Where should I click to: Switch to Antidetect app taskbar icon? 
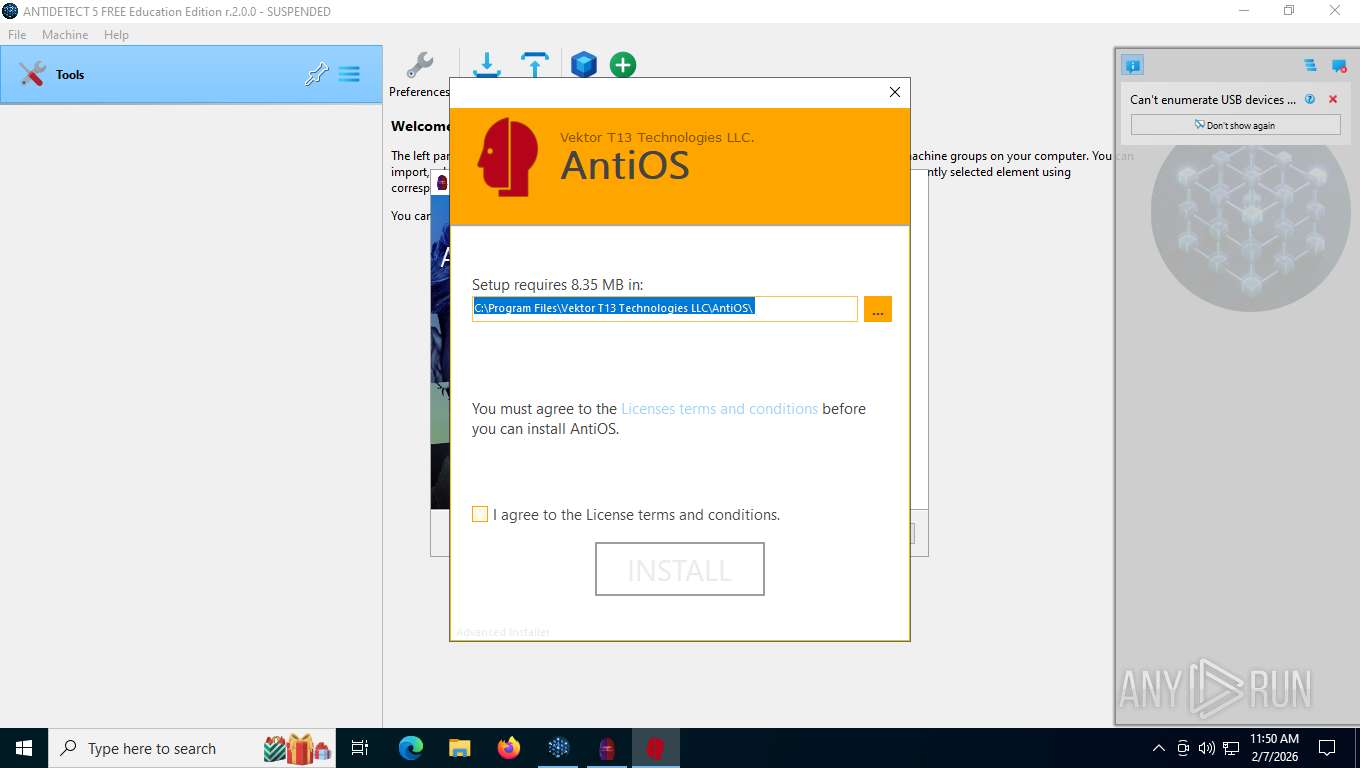(558, 748)
